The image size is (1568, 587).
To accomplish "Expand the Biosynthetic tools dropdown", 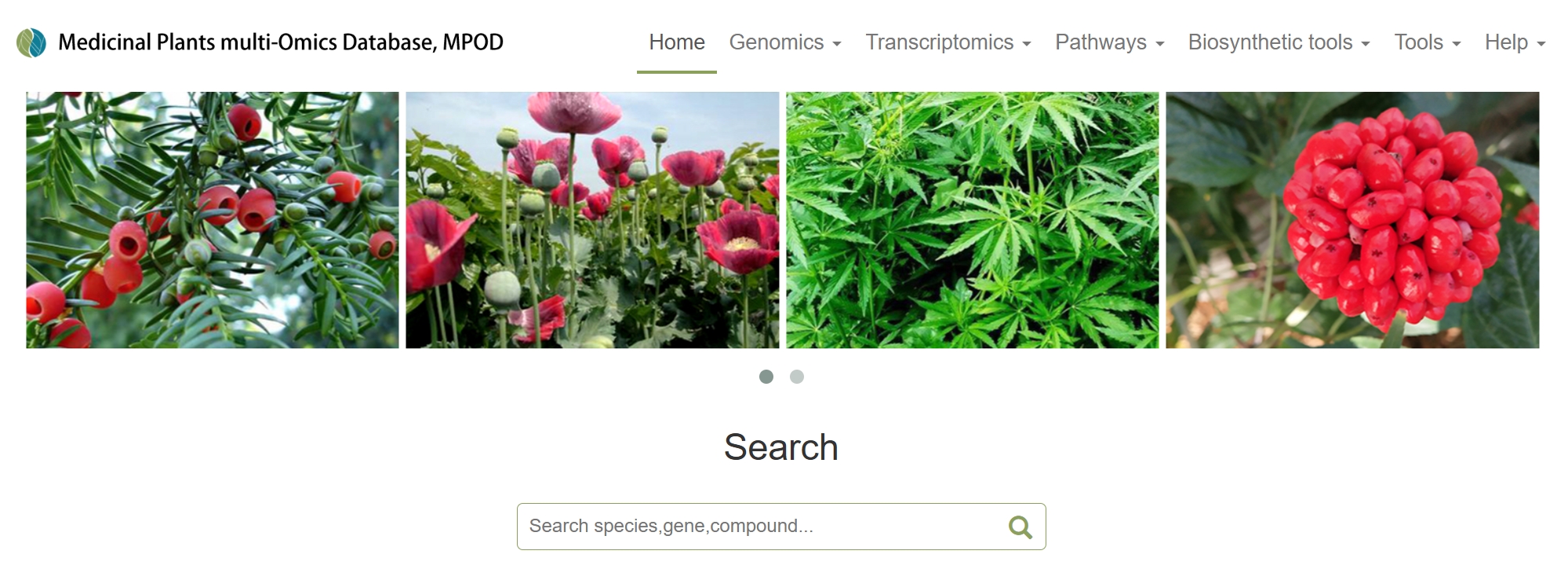I will pos(1279,42).
